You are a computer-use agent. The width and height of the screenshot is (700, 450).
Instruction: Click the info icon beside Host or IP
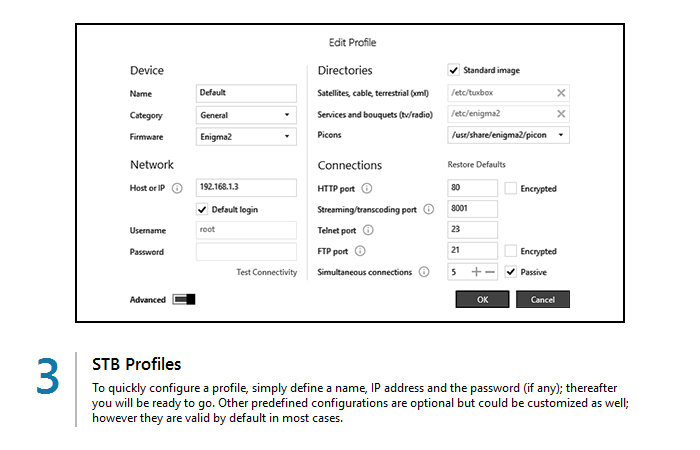177,188
